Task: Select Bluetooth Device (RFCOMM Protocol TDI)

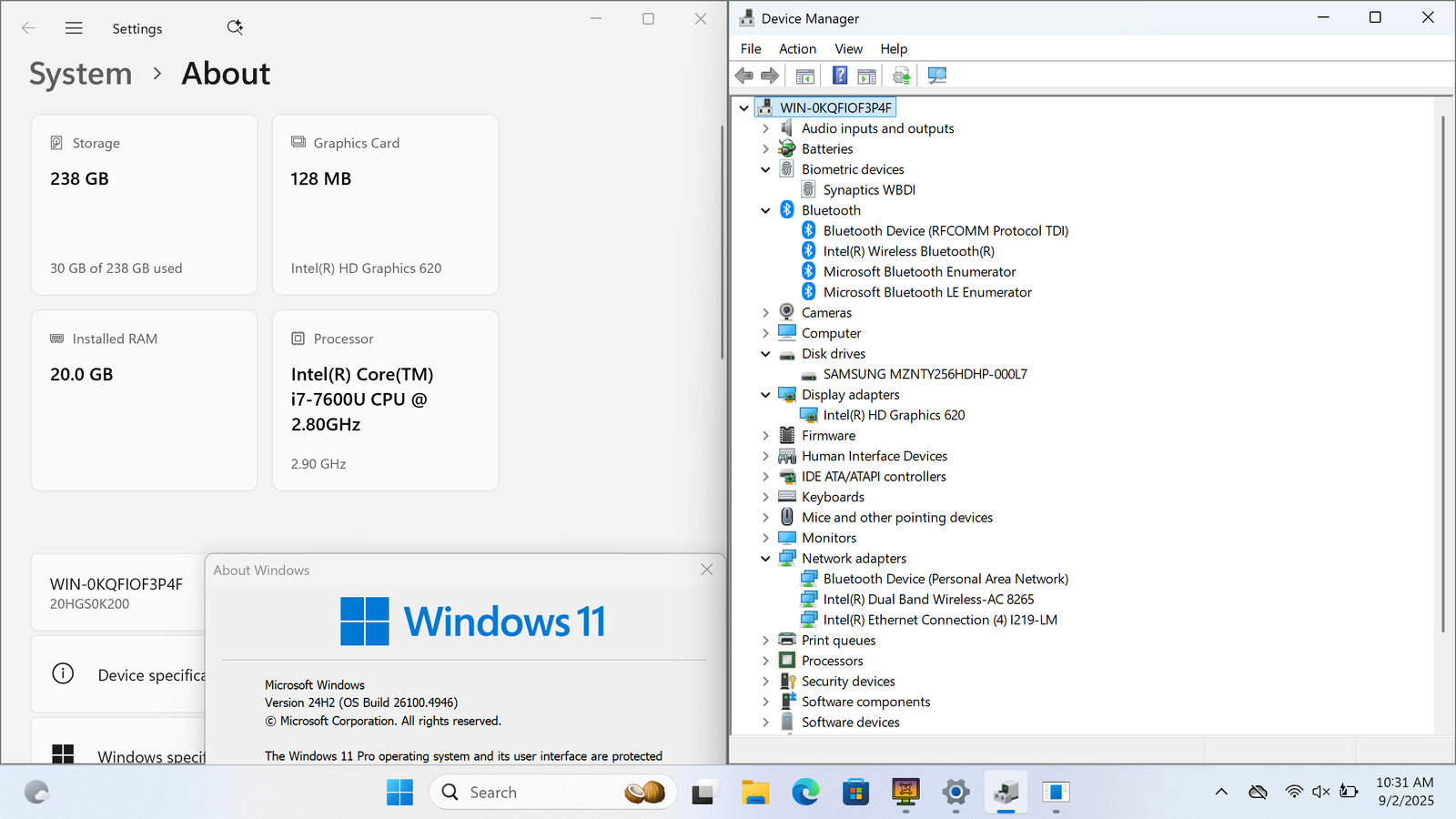Action: click(x=945, y=231)
